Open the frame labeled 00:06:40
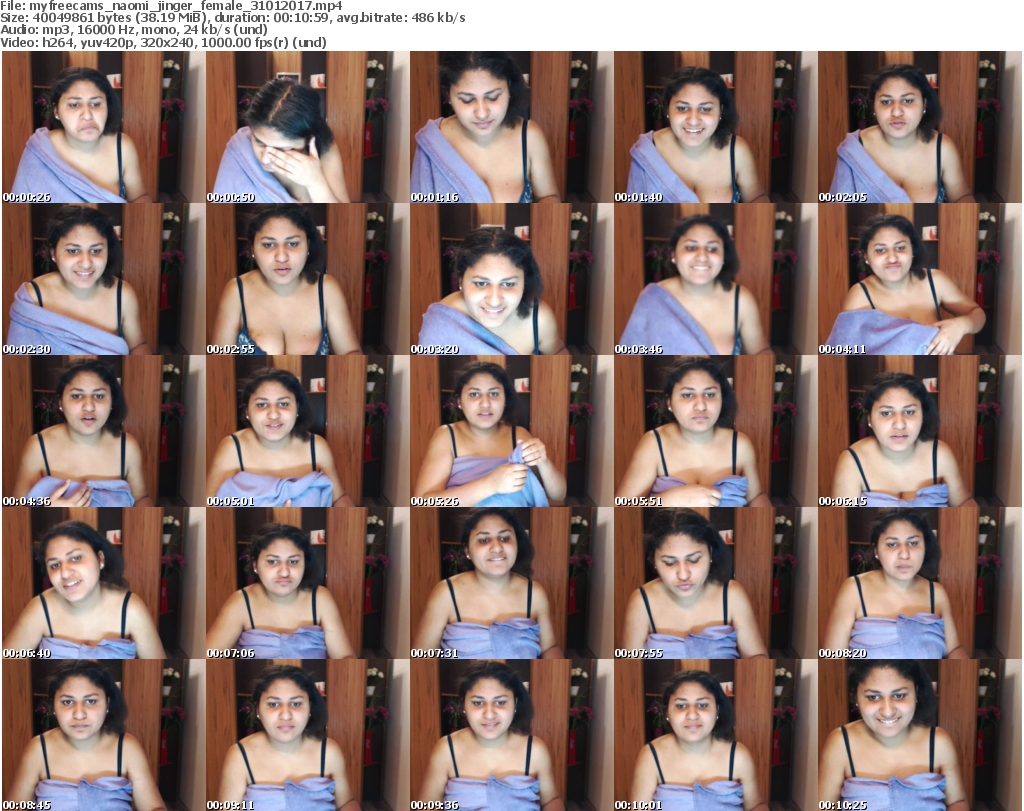This screenshot has width=1024, height=811. (103, 583)
